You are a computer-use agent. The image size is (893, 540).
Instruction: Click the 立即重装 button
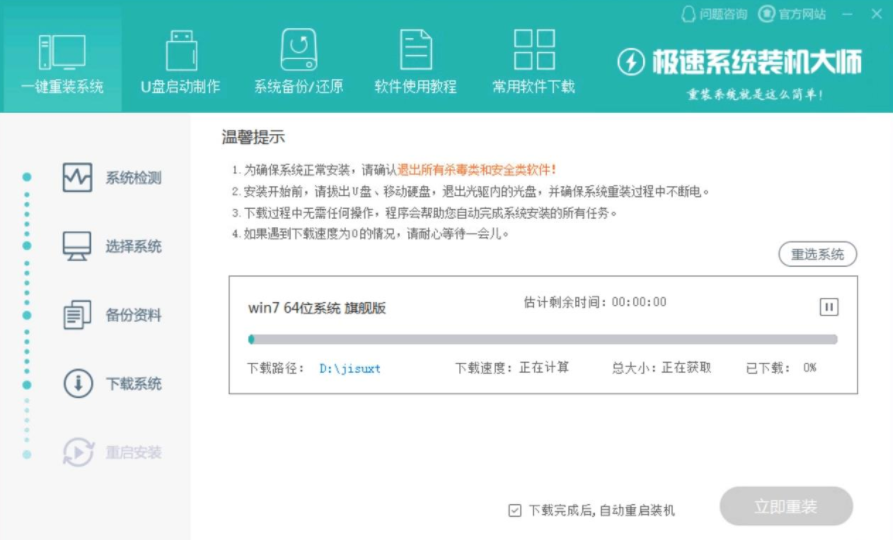[x=786, y=507]
